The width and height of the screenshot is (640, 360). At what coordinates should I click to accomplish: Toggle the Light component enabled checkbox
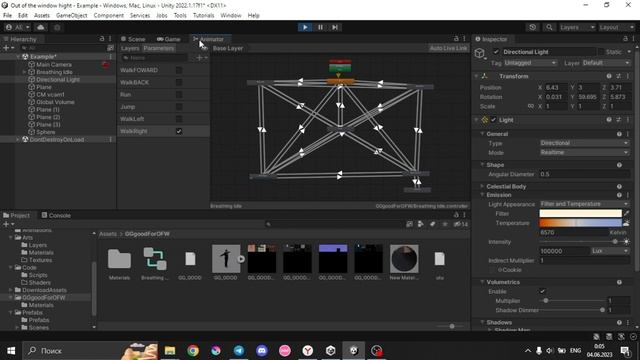click(x=493, y=120)
